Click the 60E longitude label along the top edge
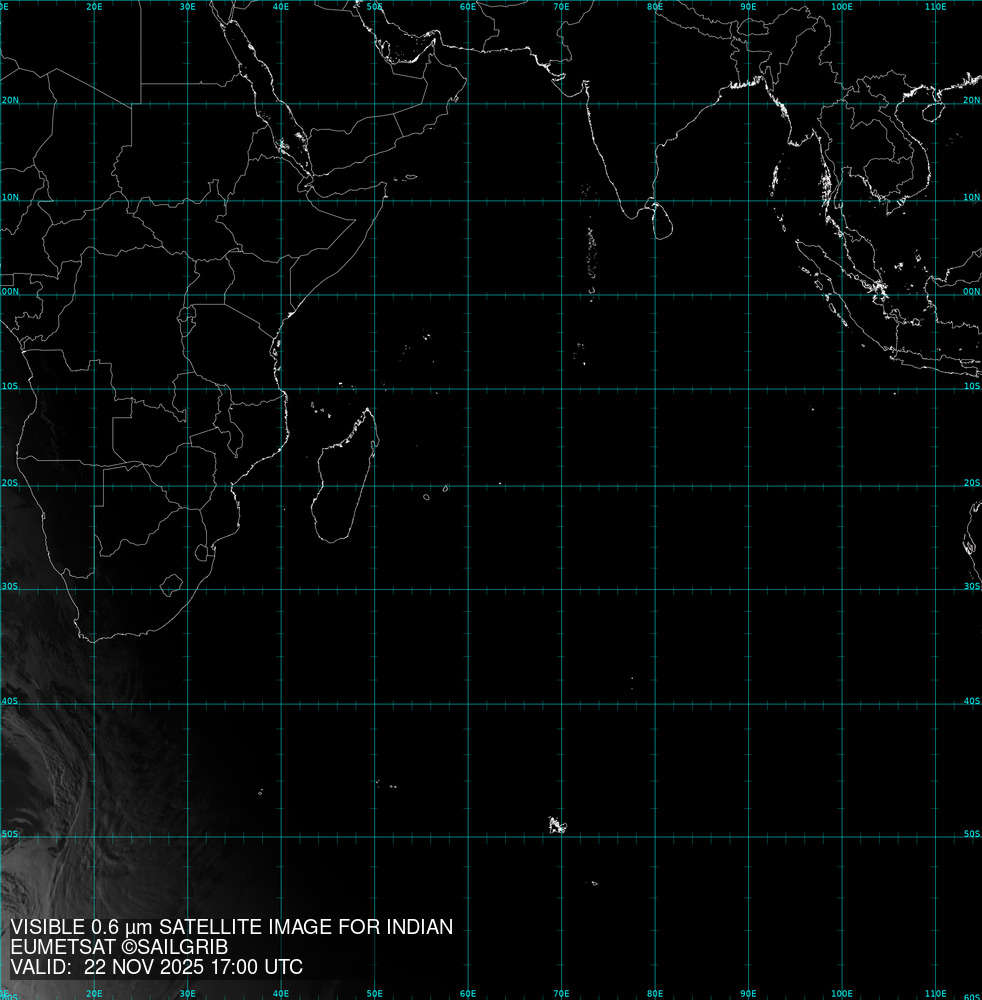Image resolution: width=982 pixels, height=1000 pixels. (467, 6)
